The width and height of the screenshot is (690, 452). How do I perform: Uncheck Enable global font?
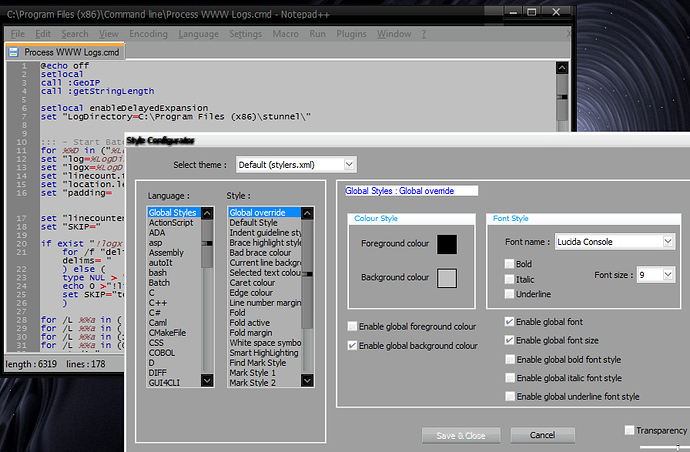pos(509,322)
